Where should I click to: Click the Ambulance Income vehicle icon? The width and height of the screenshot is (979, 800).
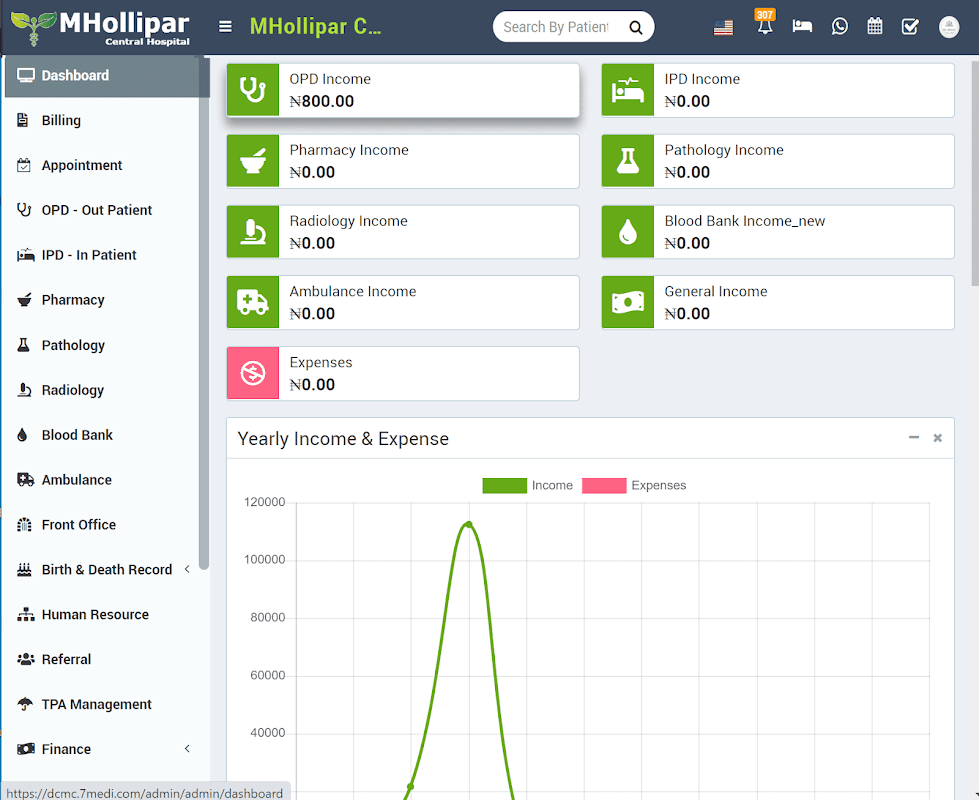point(253,302)
